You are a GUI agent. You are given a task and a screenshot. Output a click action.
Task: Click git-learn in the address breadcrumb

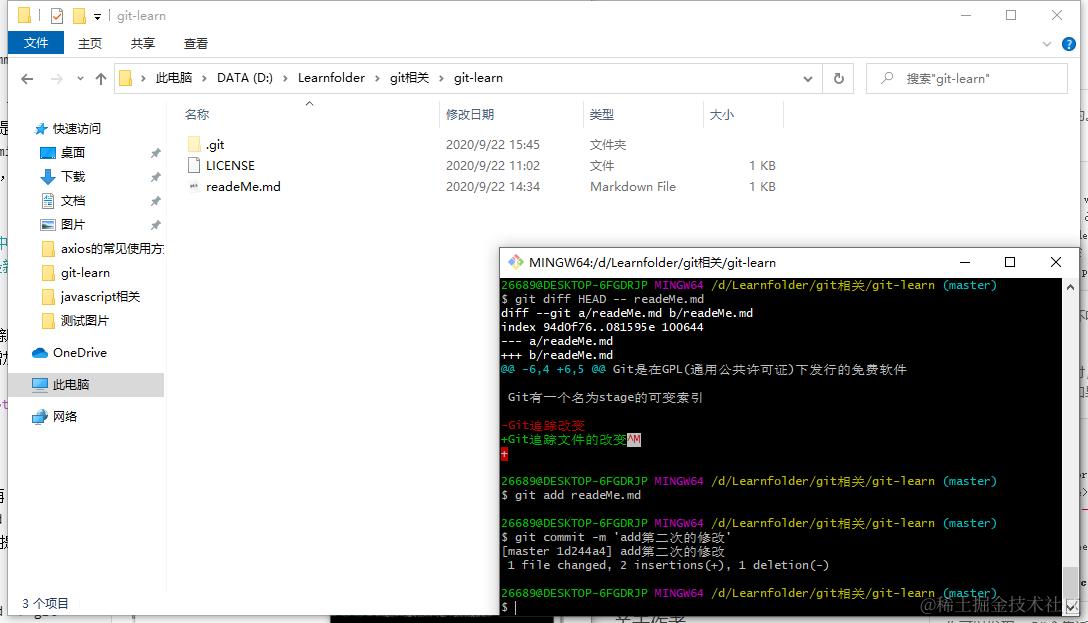478,78
